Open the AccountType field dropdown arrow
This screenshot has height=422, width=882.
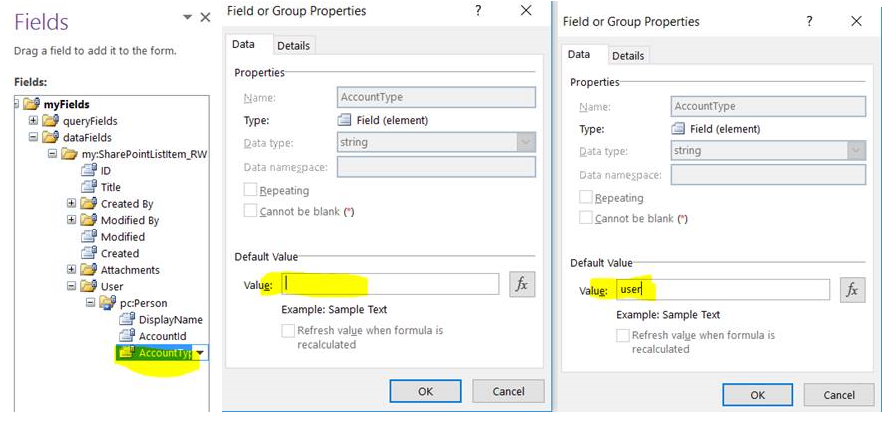click(x=201, y=353)
